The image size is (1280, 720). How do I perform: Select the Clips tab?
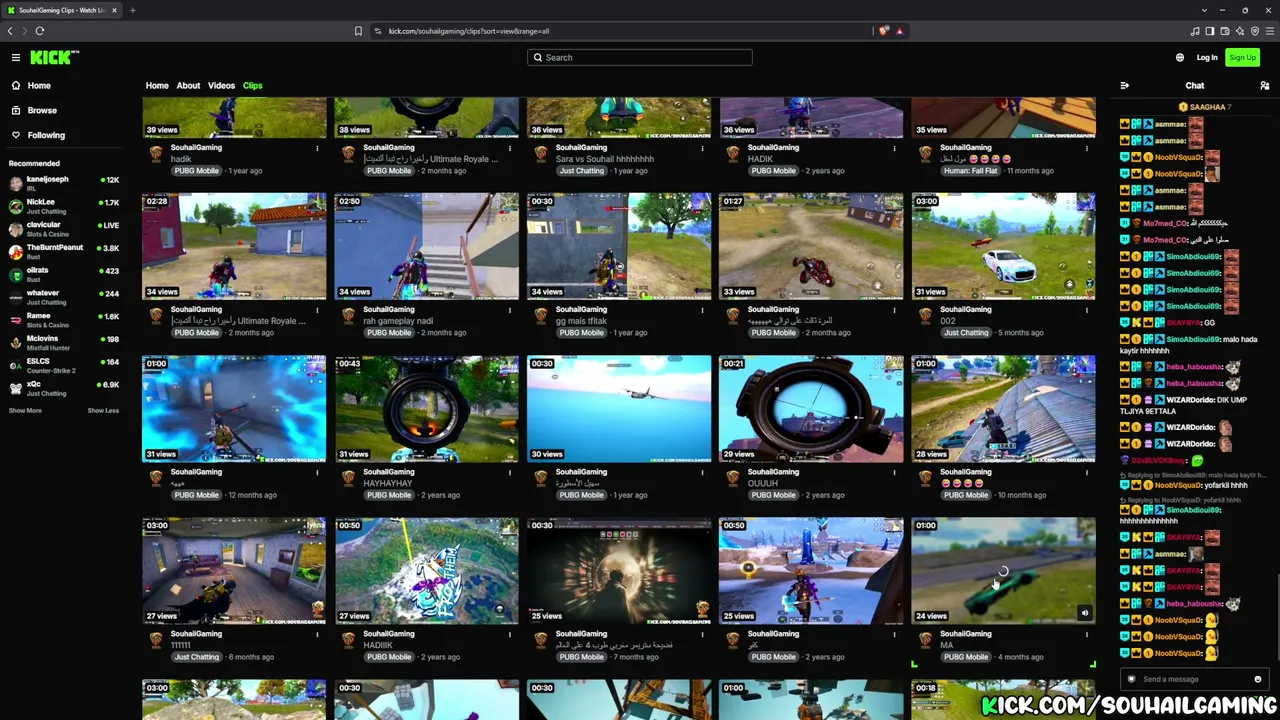(252, 86)
